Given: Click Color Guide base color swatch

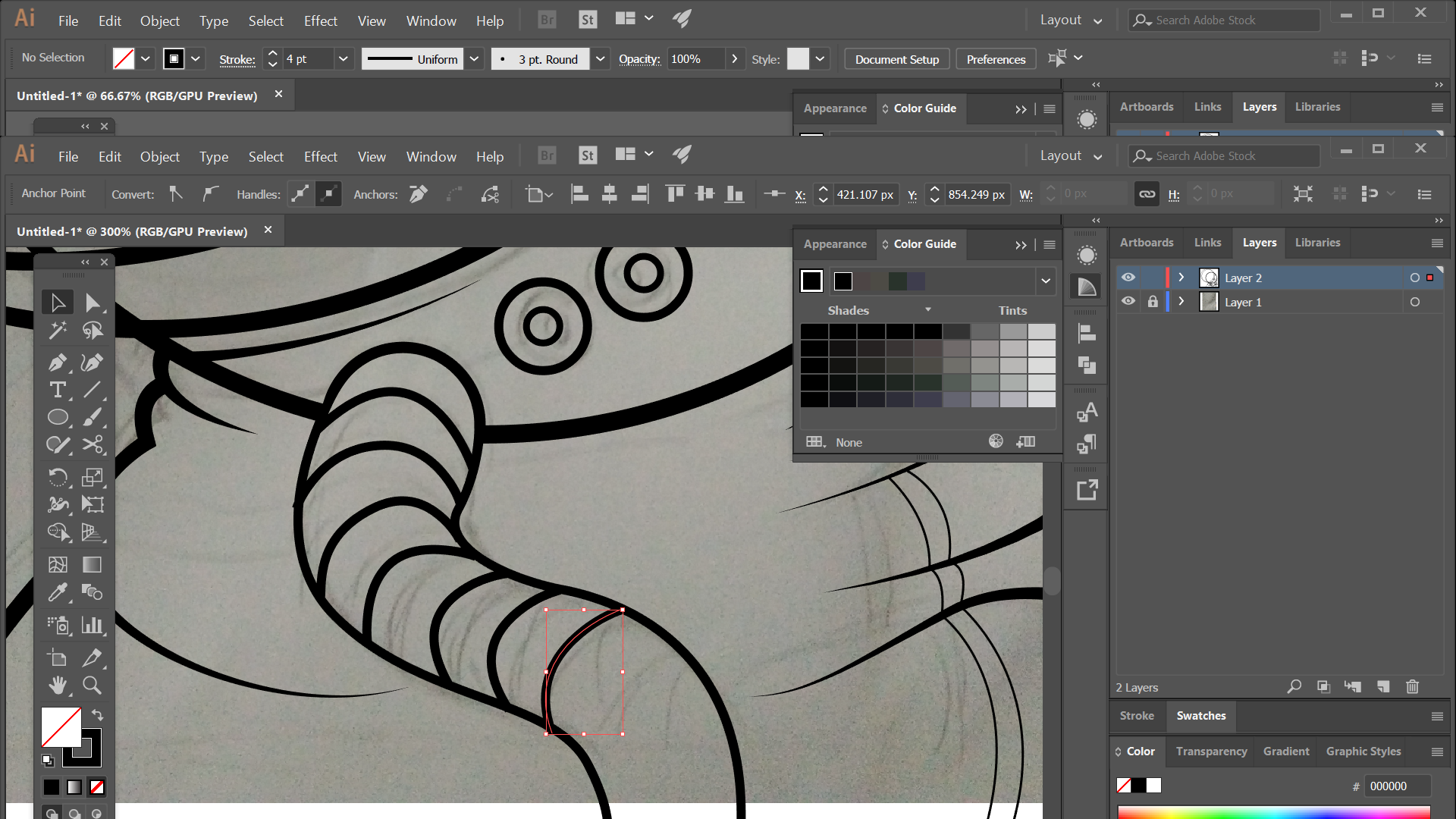Looking at the screenshot, I should pos(811,281).
